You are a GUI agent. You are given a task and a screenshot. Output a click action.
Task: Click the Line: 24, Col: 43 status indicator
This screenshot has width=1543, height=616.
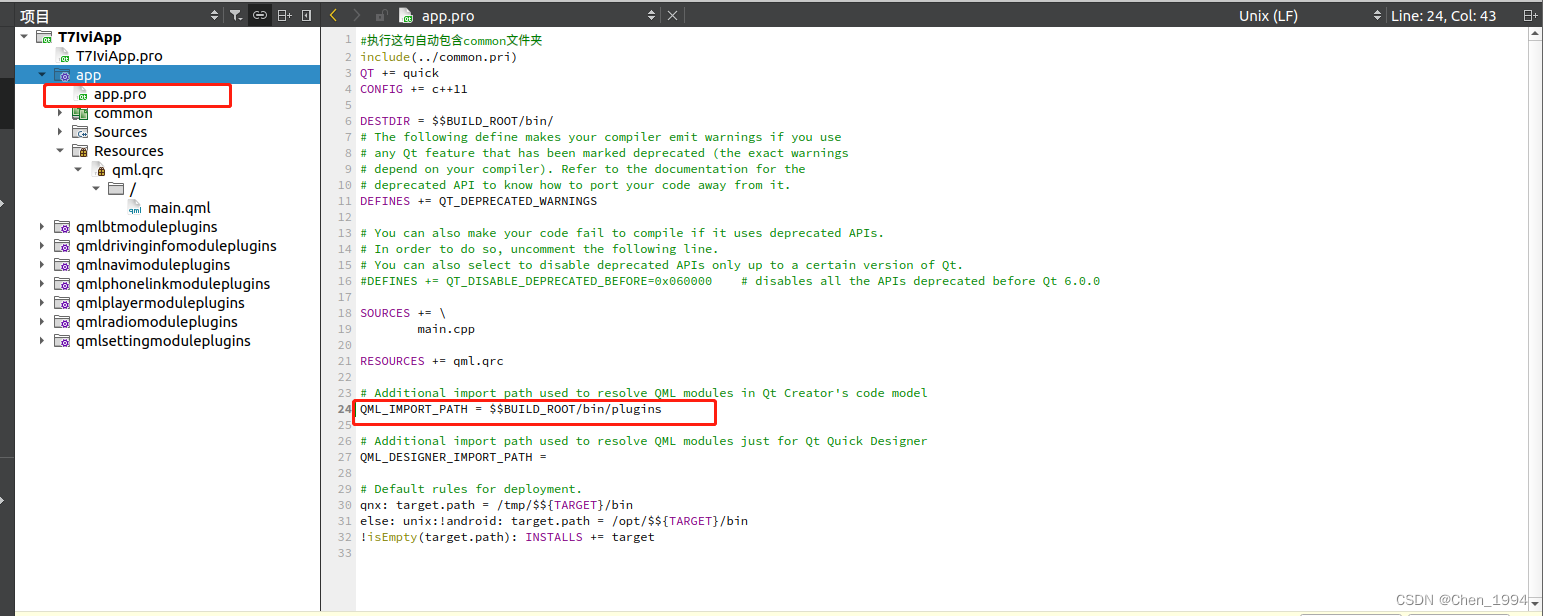(1443, 15)
